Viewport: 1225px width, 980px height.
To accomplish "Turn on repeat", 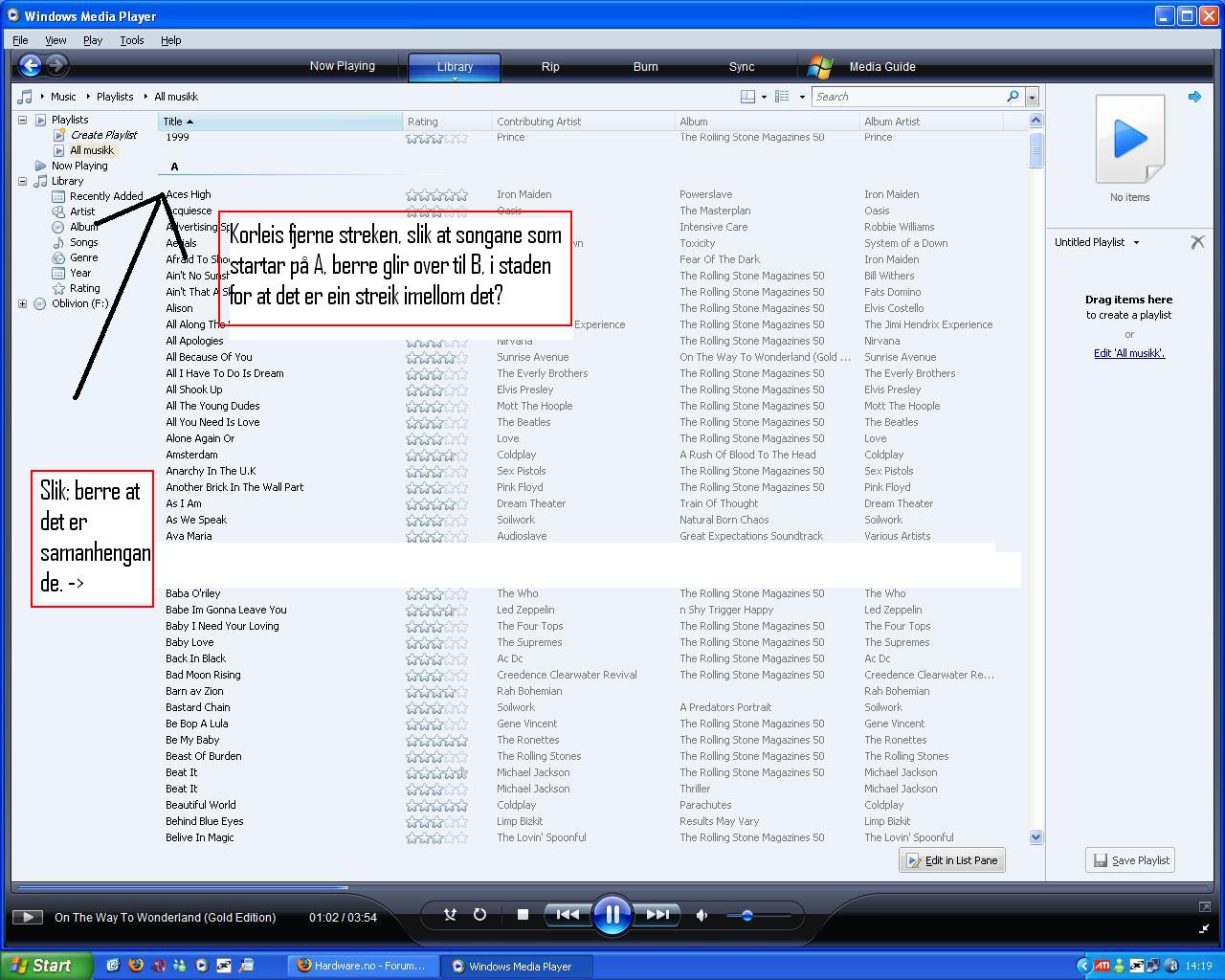I will point(479,915).
